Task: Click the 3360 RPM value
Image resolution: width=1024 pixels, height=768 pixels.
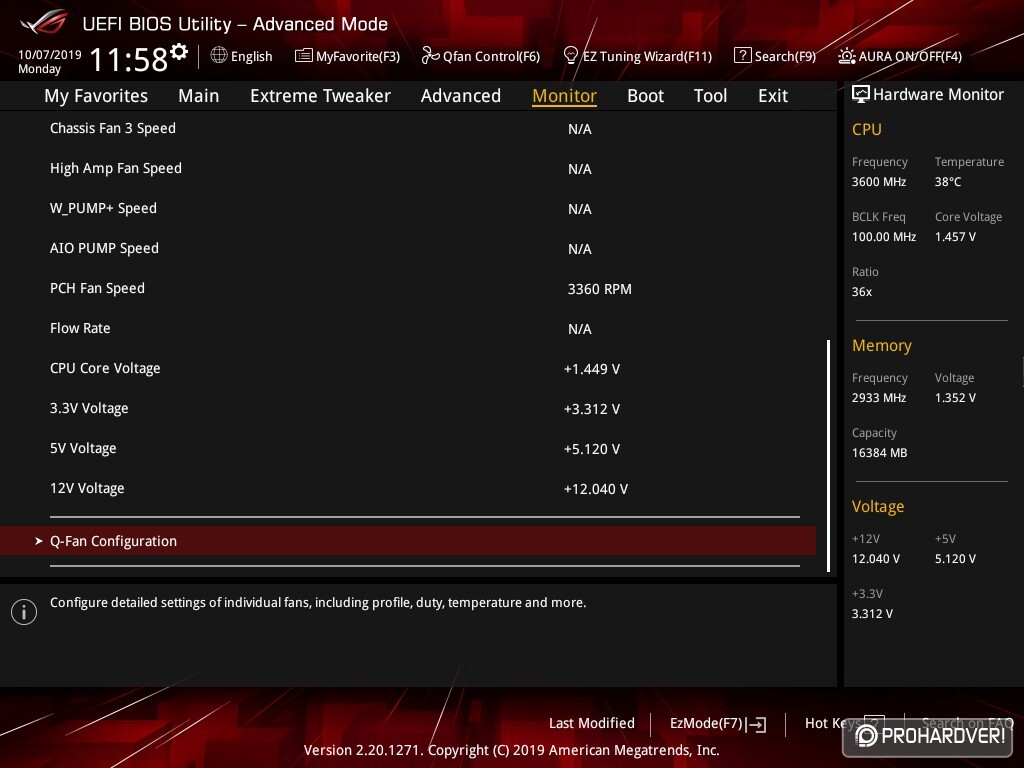Action: click(x=600, y=289)
